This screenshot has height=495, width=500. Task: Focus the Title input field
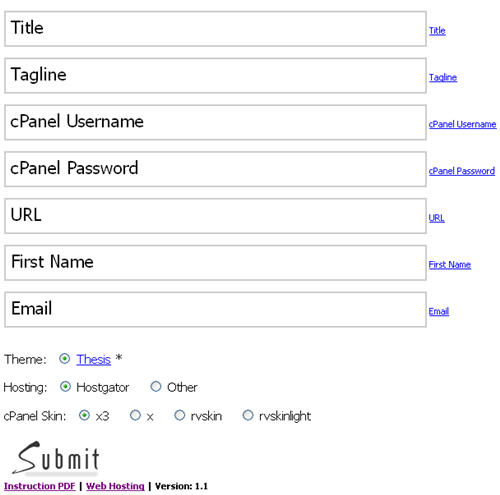[x=215, y=29]
